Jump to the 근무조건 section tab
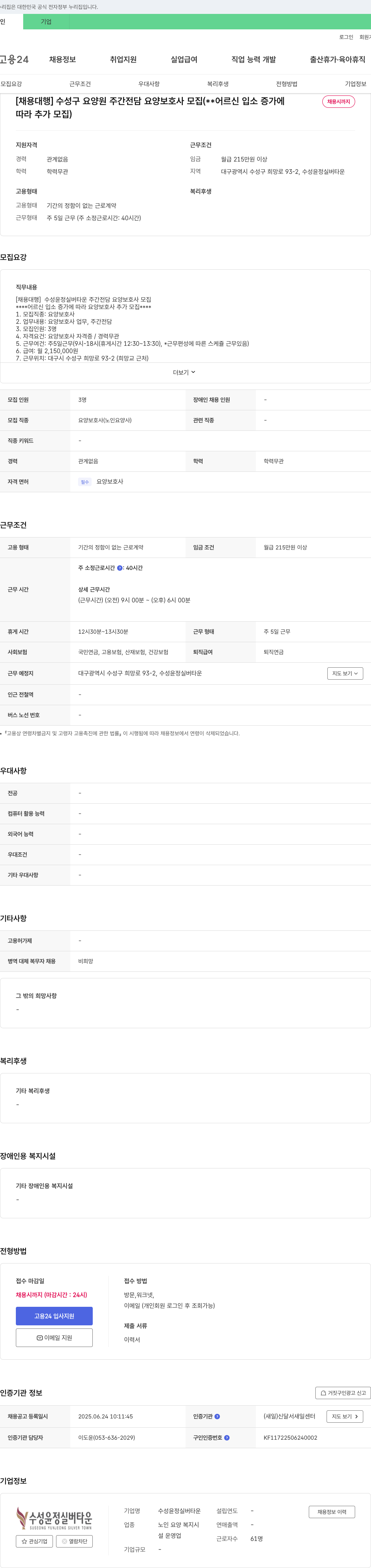 [x=80, y=84]
